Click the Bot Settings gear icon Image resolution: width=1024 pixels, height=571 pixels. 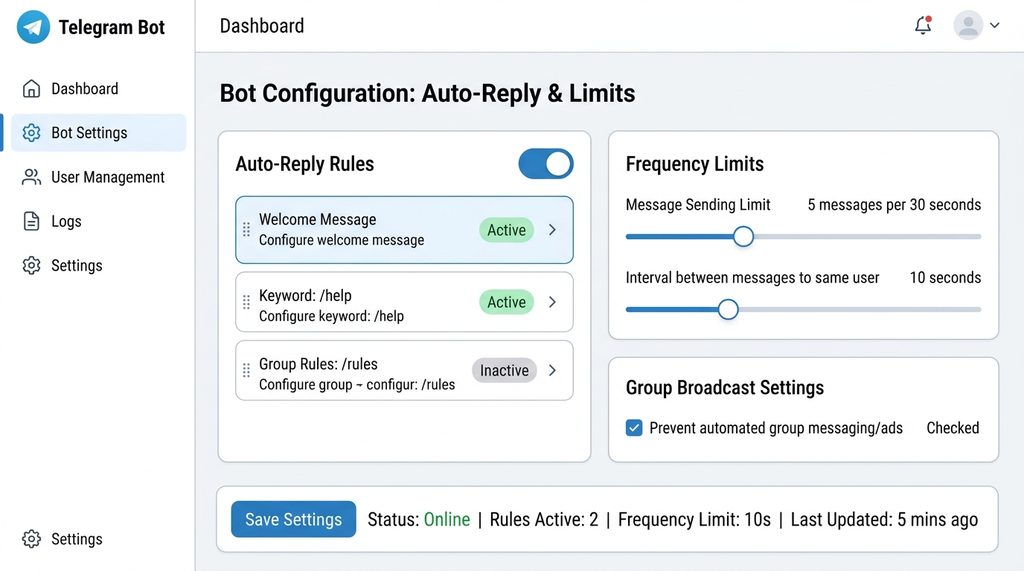pyautogui.click(x=32, y=133)
